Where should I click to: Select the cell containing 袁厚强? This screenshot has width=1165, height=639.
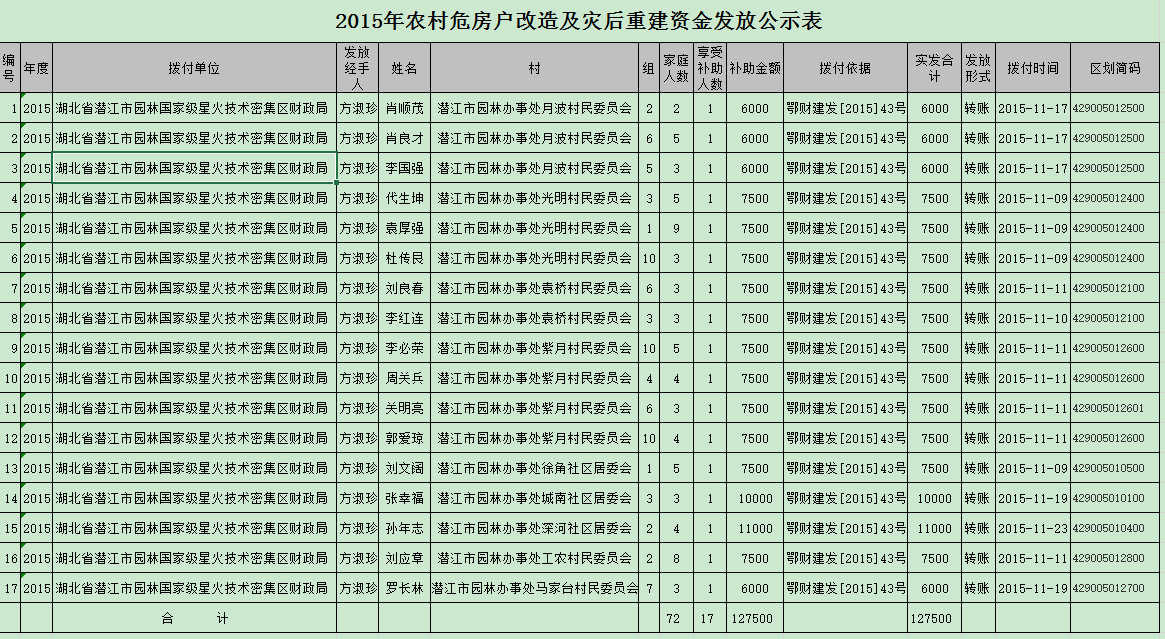point(404,229)
